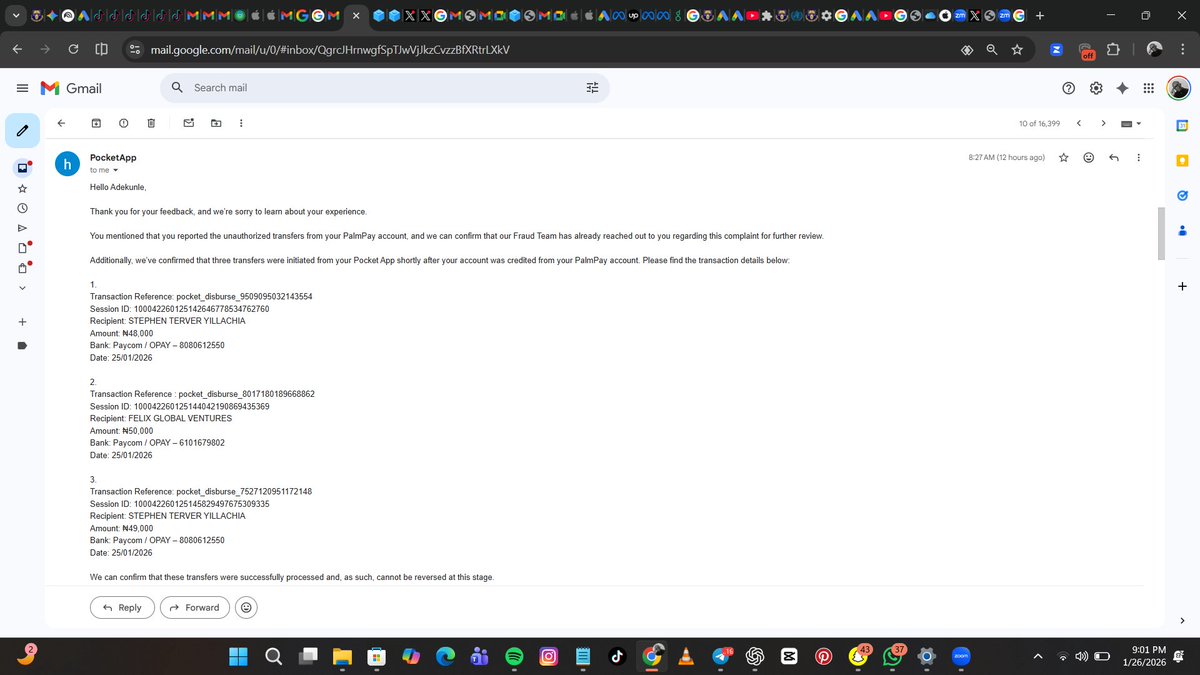Show hidden tray icons chevron

pos(1038,656)
